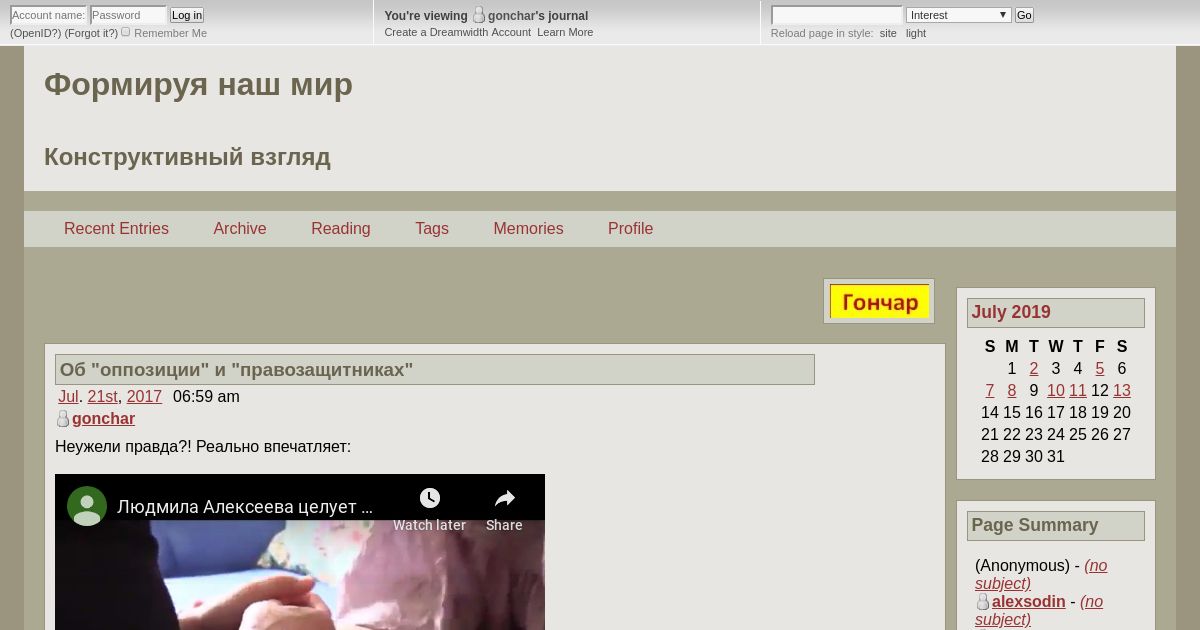
Task: Click the Watch later clock icon on video
Action: 429,498
